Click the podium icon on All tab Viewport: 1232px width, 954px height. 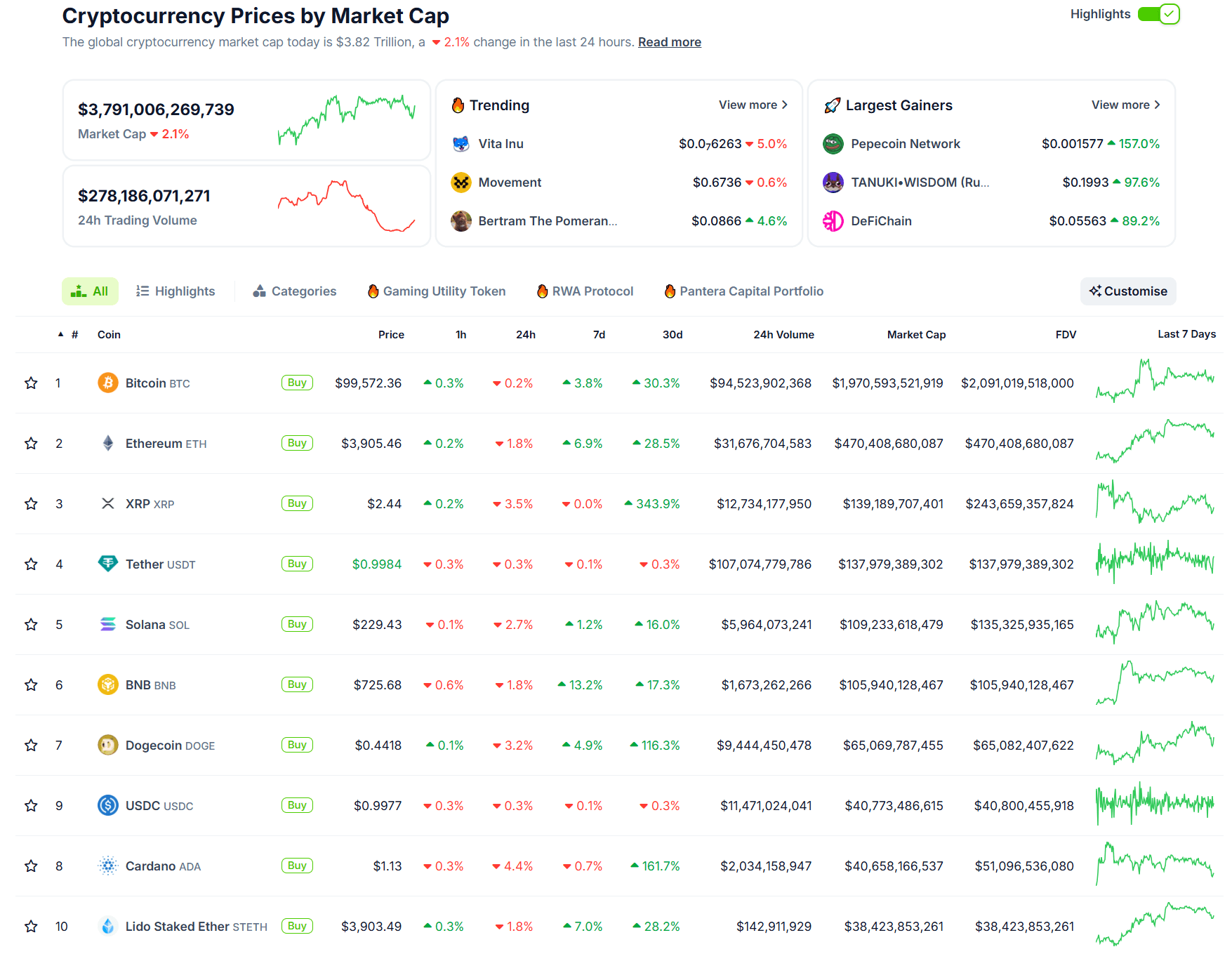point(79,291)
